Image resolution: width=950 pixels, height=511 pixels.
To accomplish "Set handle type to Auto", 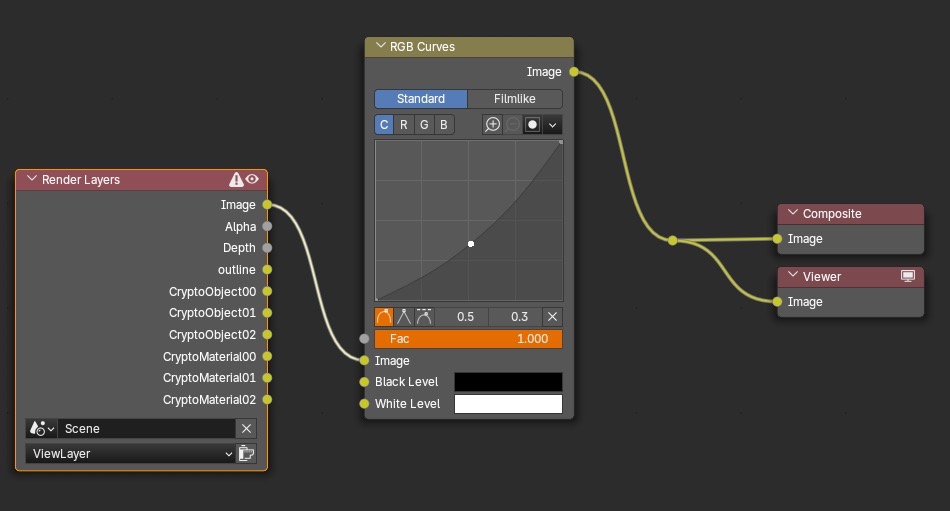I will point(384,316).
